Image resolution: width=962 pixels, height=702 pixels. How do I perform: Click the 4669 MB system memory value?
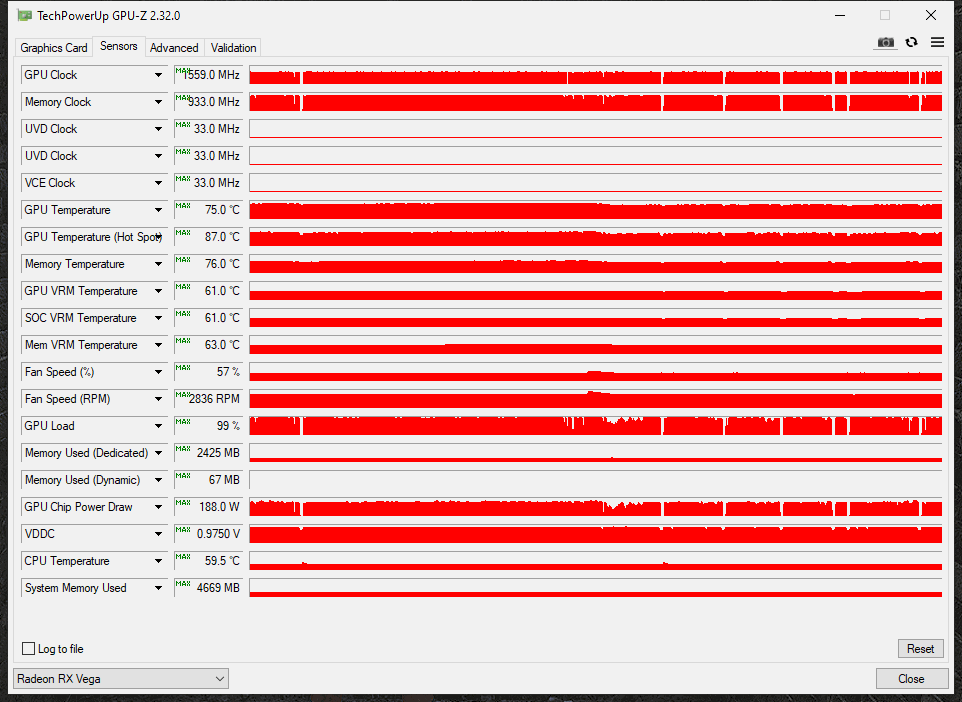point(209,588)
